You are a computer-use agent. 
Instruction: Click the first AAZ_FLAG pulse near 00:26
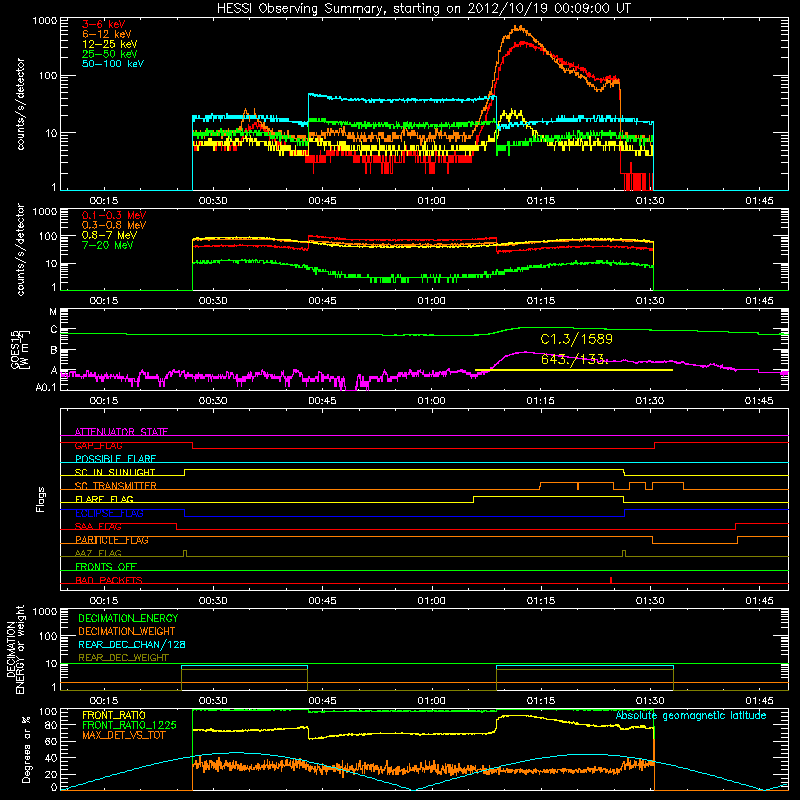coord(185,554)
